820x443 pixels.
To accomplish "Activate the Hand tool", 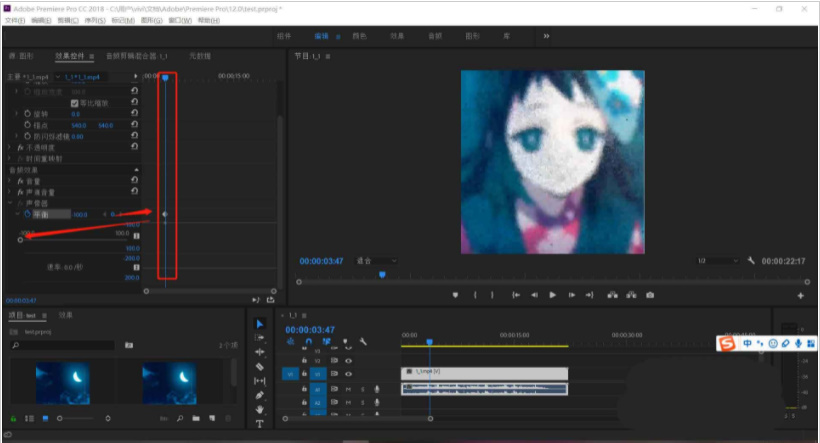I will pos(260,409).
